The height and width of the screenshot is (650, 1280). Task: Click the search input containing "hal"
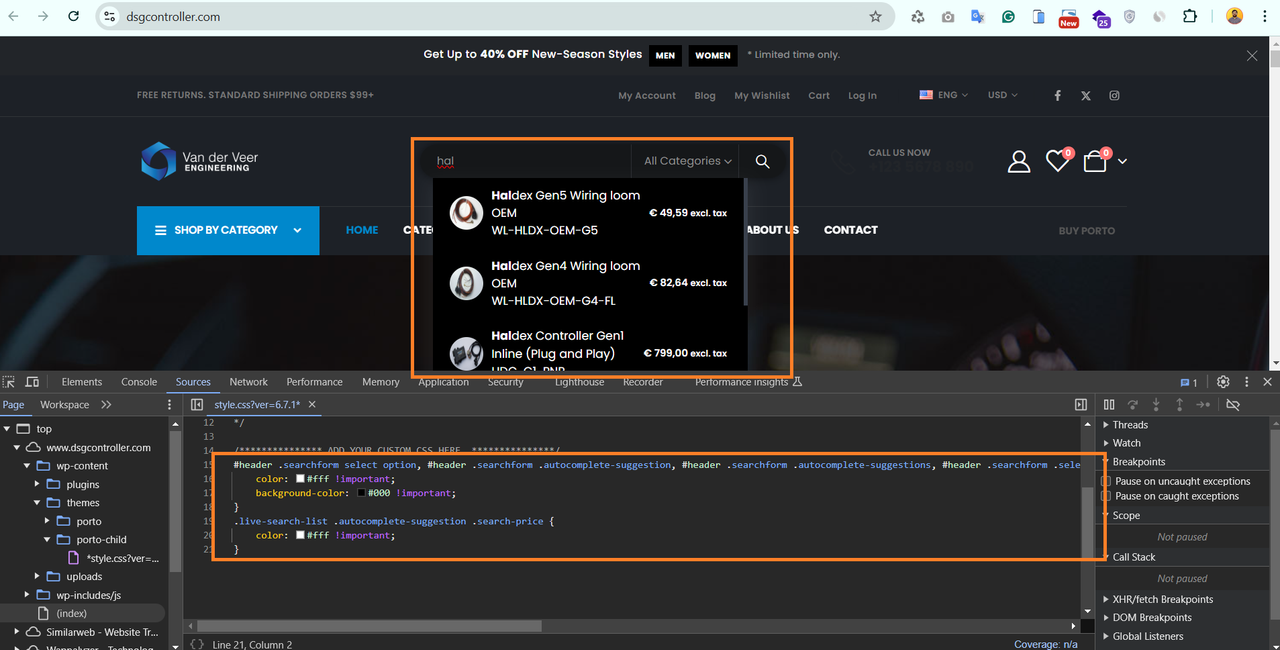tap(528, 161)
